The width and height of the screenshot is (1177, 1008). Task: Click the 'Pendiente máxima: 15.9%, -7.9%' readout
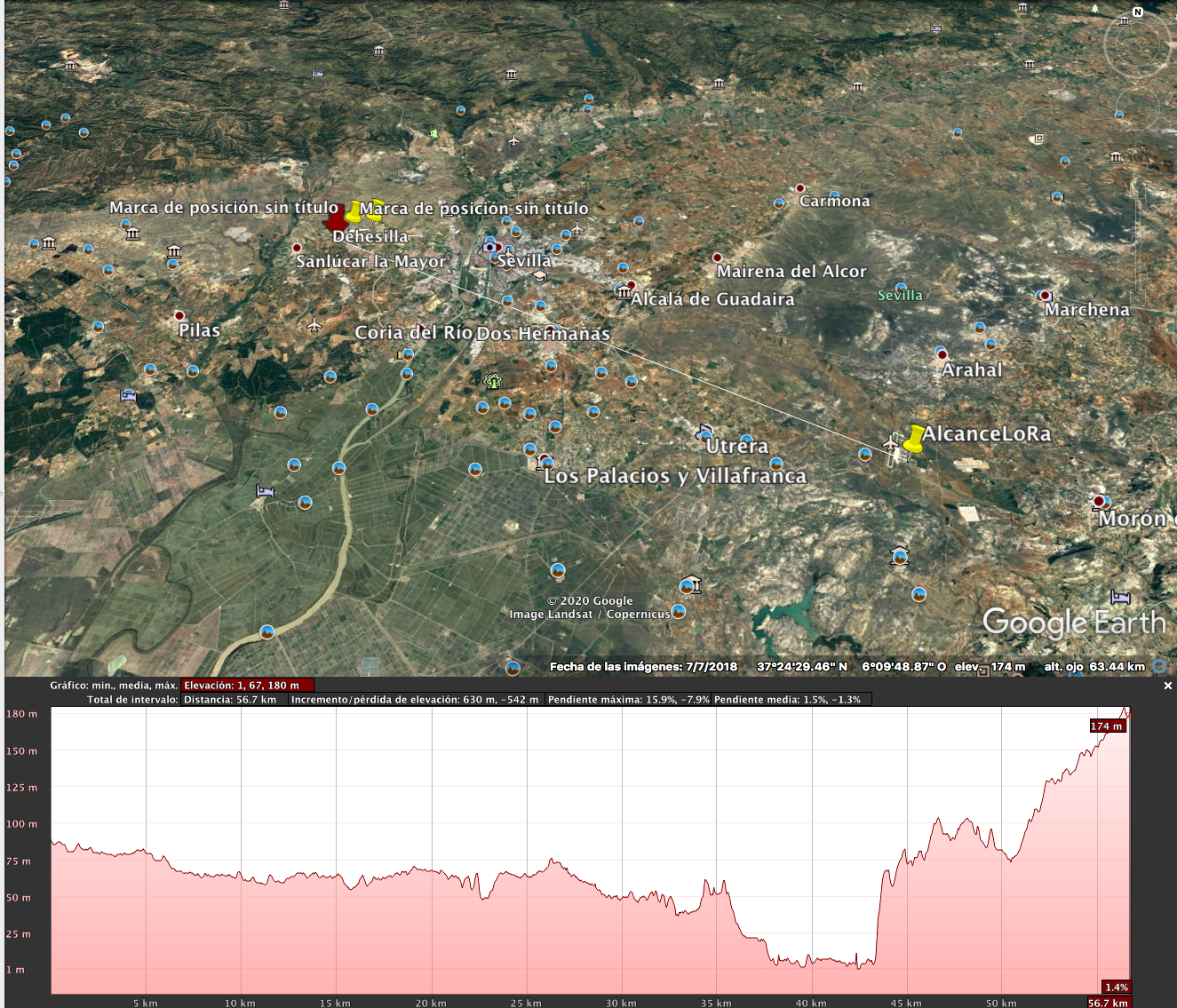pyautogui.click(x=629, y=700)
